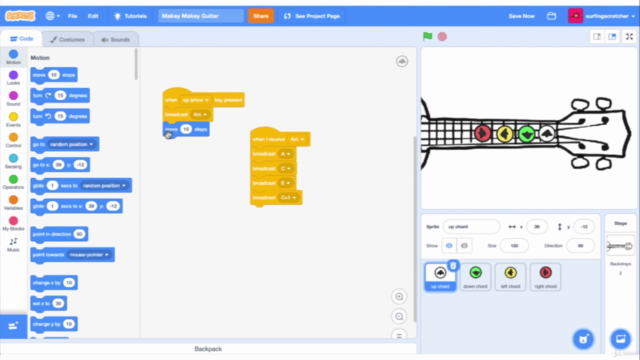Select the Motion block category
This screenshot has width=640, height=360.
click(13, 57)
